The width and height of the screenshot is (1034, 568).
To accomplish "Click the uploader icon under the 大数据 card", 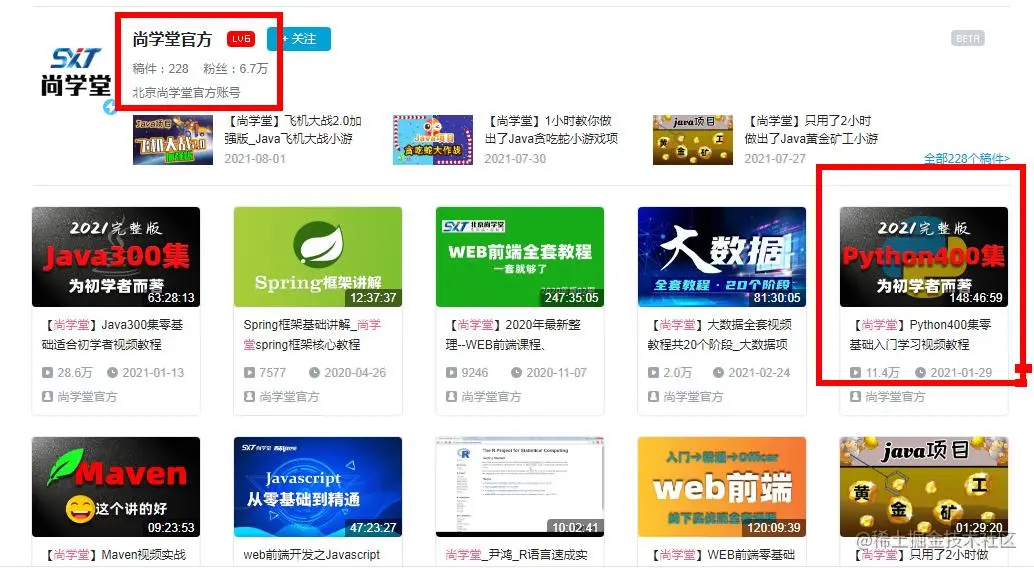I will (x=654, y=396).
